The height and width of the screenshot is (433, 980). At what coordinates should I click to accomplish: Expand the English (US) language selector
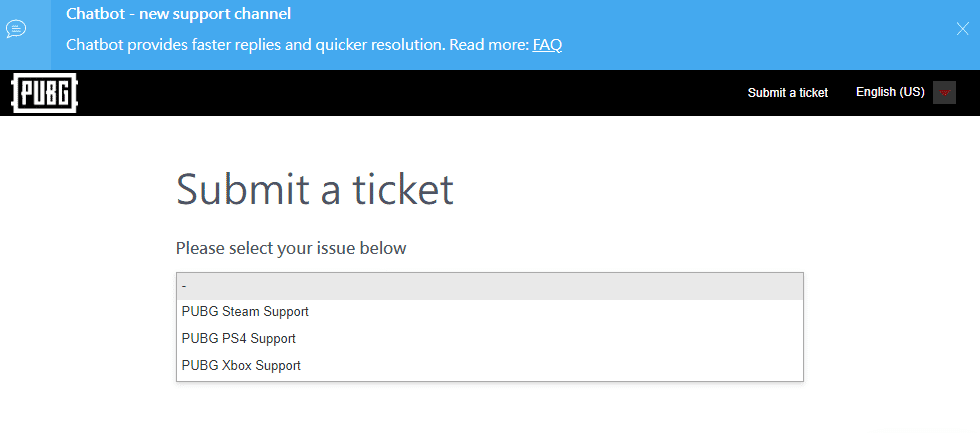click(x=890, y=92)
